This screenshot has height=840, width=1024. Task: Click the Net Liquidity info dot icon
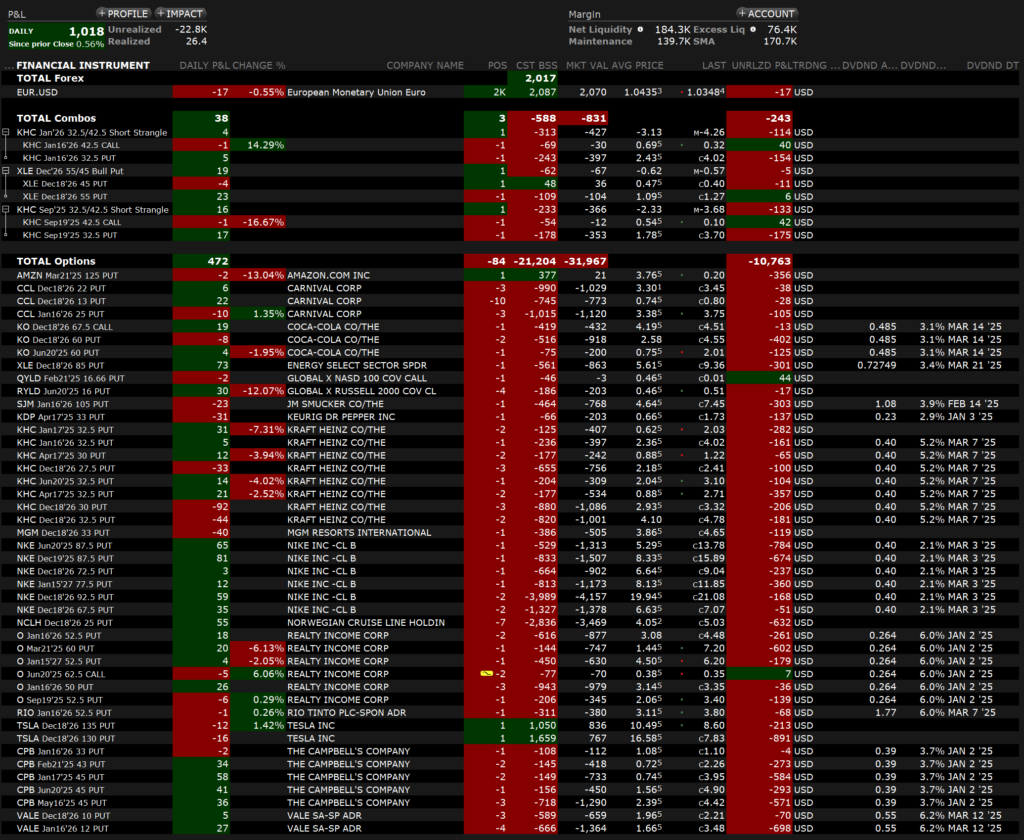640,29
